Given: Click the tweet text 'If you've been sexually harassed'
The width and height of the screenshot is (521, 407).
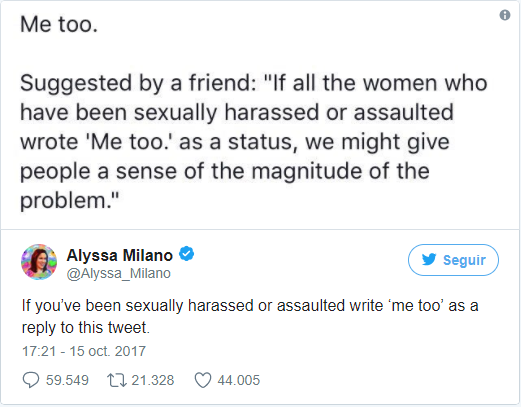Looking at the screenshot, I should [136, 306].
